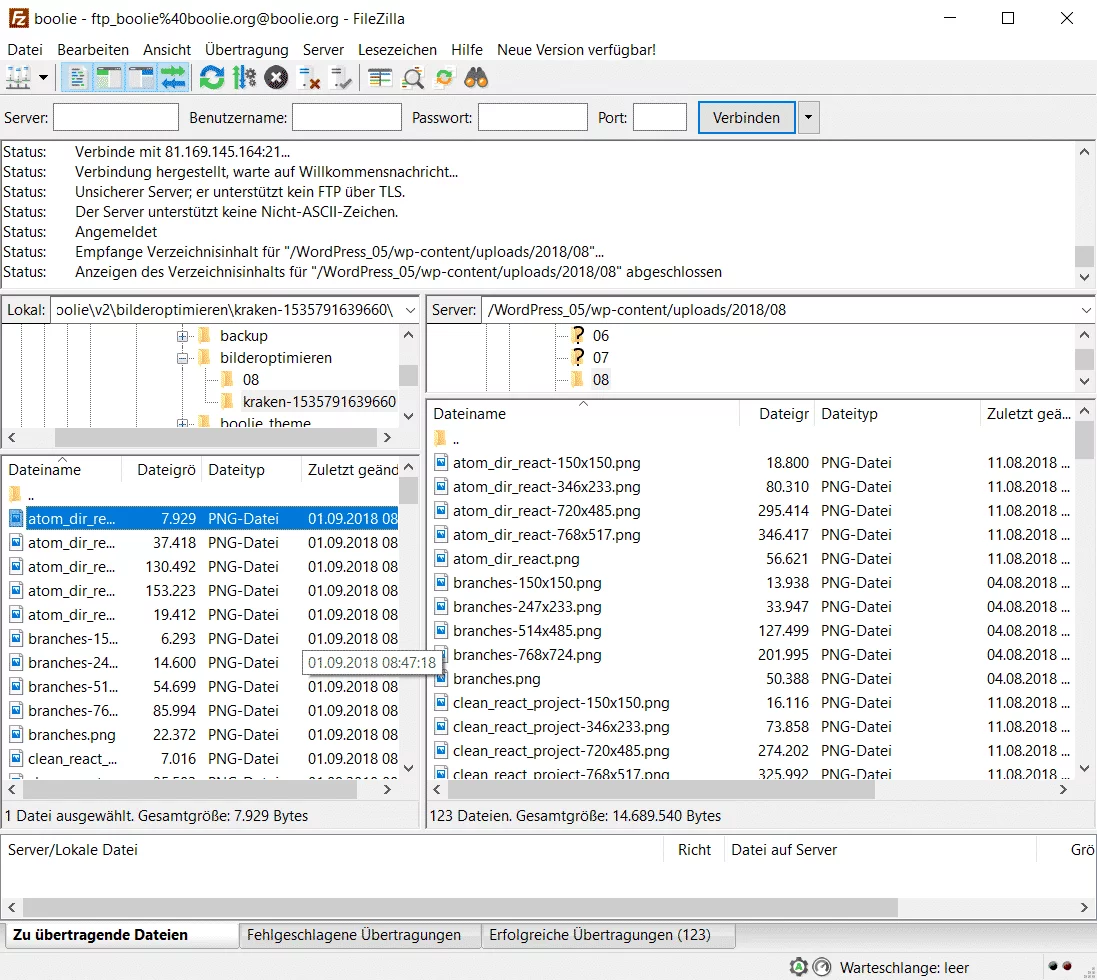1097x980 pixels.
Task: Collapse the bilderoptimieren folder
Action: 183,358
